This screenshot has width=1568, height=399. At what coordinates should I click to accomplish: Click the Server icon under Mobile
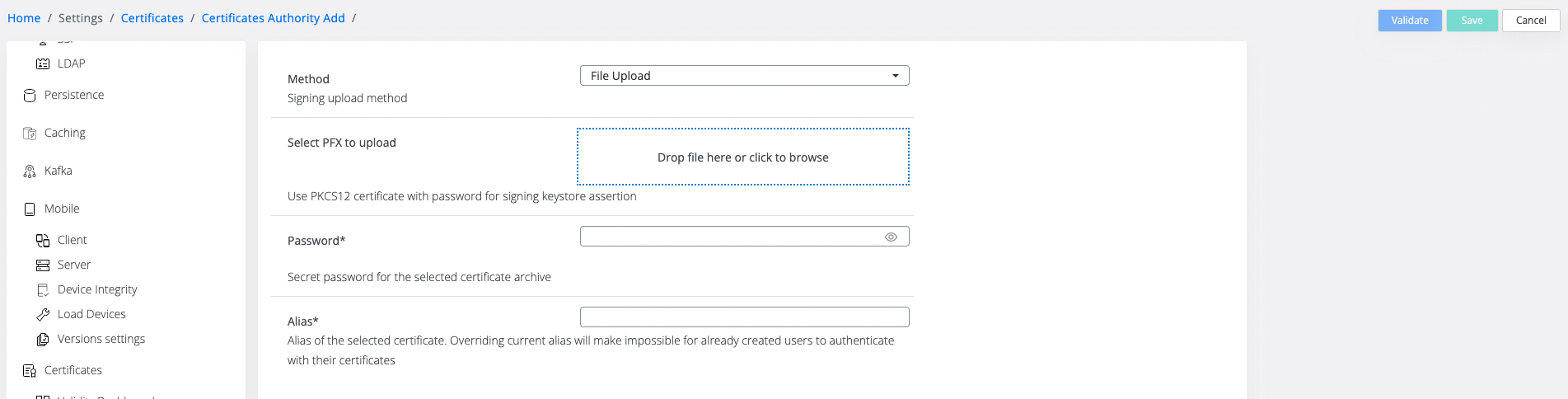[x=43, y=265]
